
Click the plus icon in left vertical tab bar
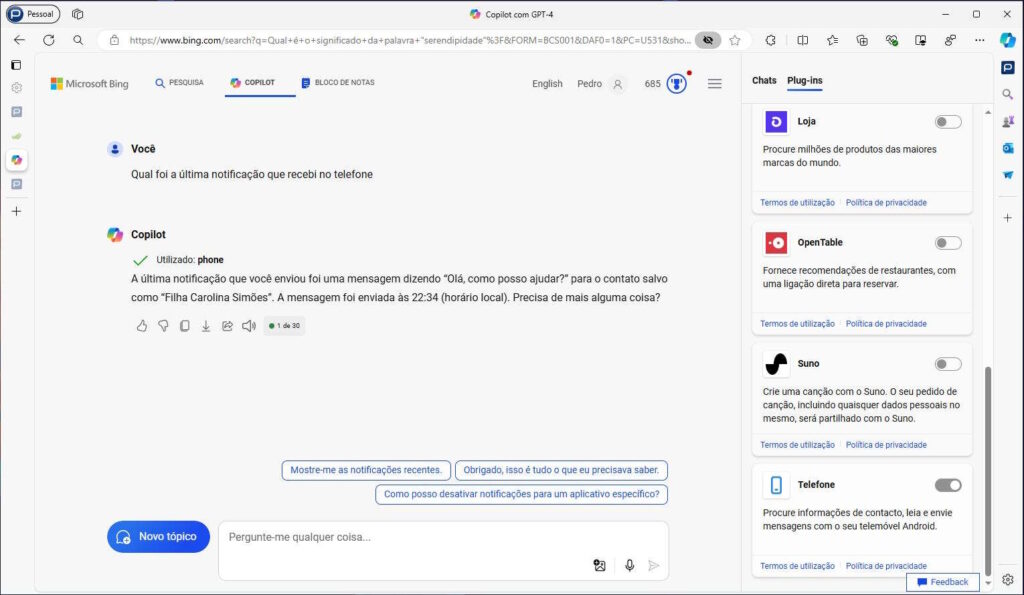16,211
